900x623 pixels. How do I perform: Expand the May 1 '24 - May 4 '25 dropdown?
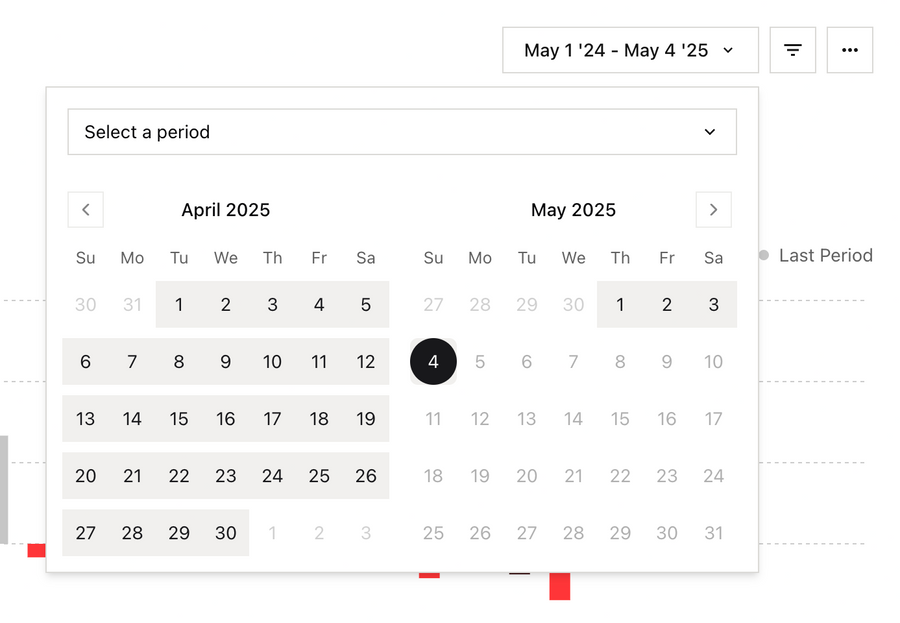629,49
